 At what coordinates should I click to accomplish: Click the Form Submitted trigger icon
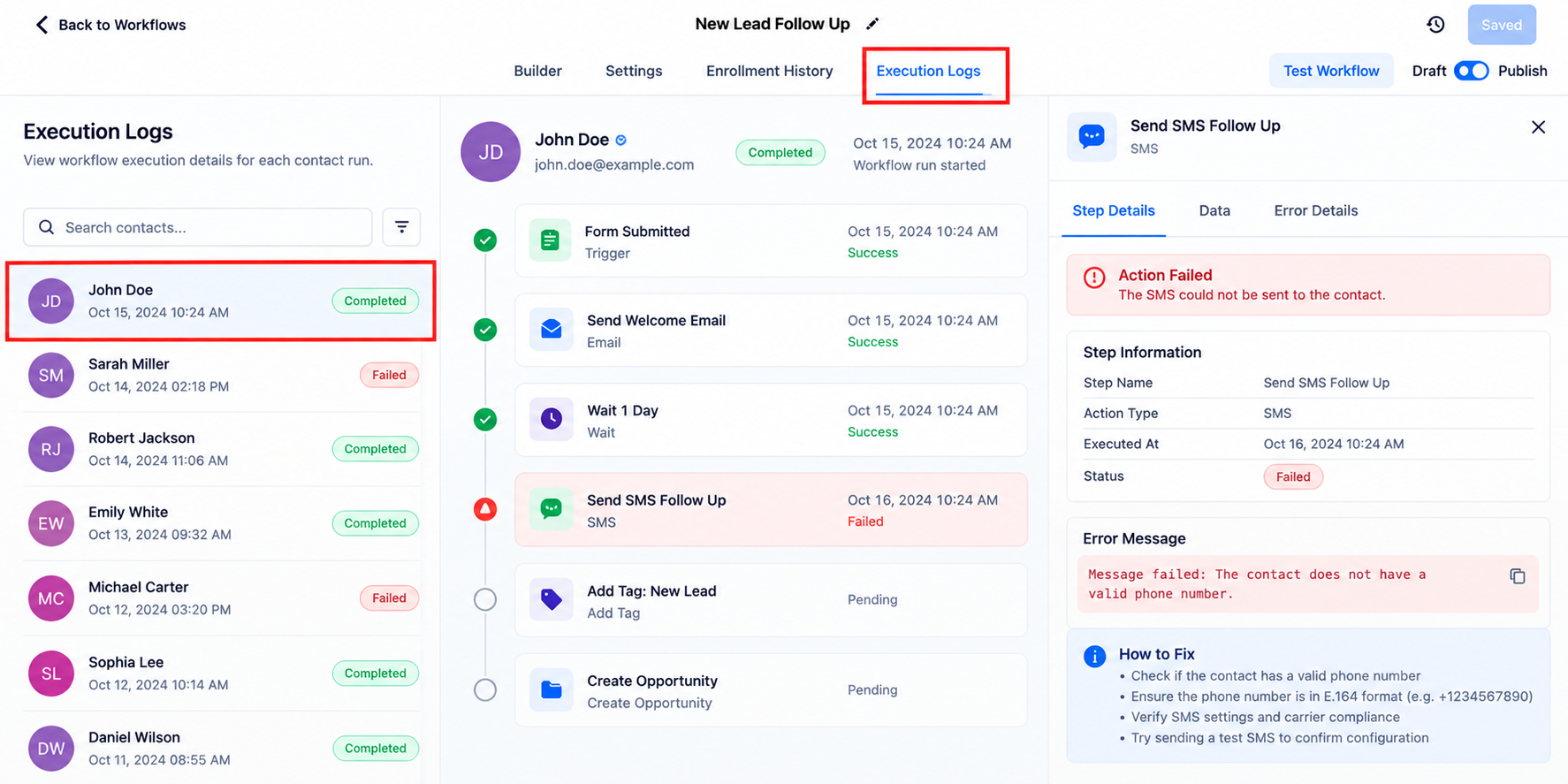(550, 240)
